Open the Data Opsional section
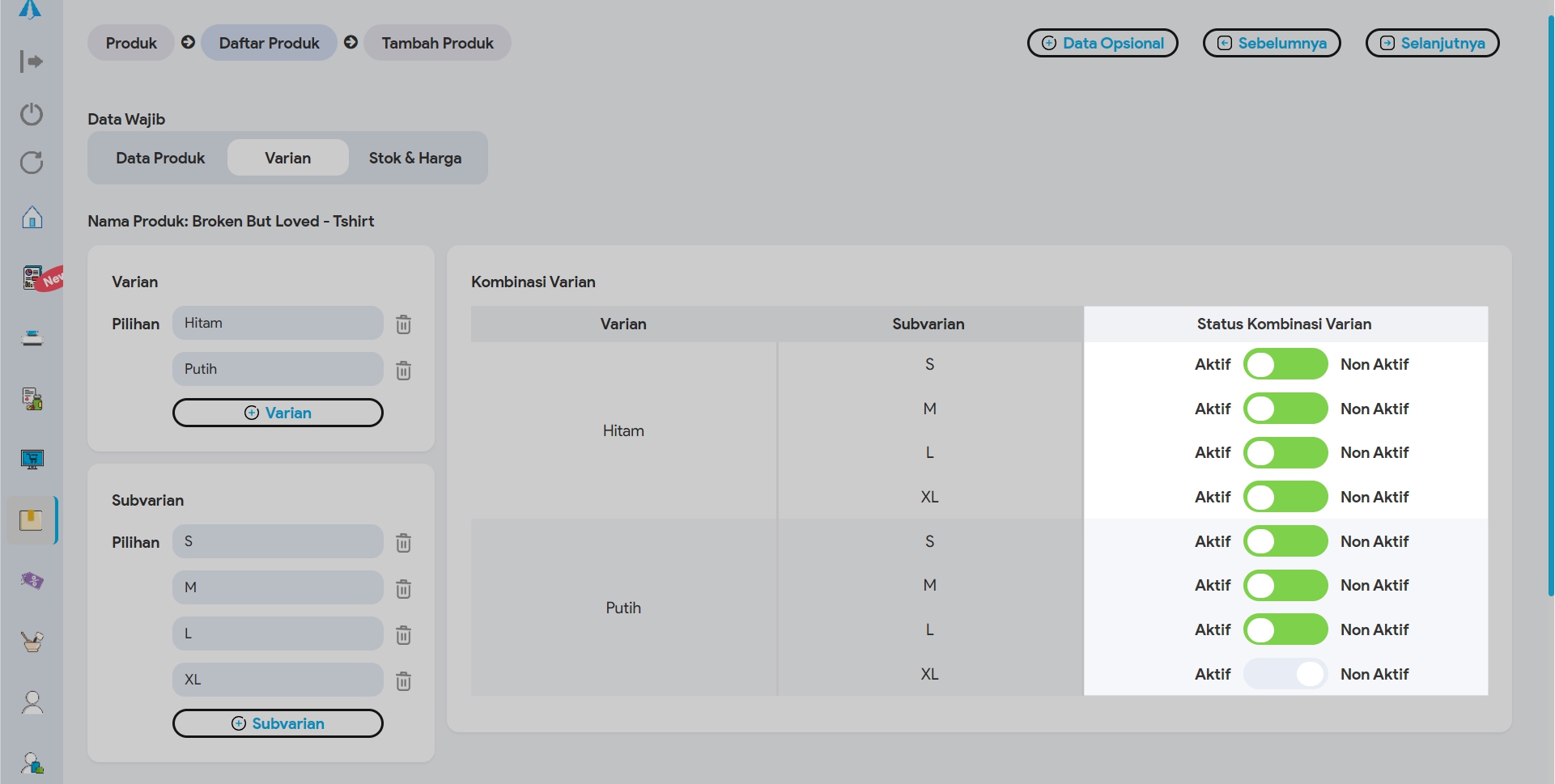The width and height of the screenshot is (1555, 784). pyautogui.click(x=1102, y=43)
